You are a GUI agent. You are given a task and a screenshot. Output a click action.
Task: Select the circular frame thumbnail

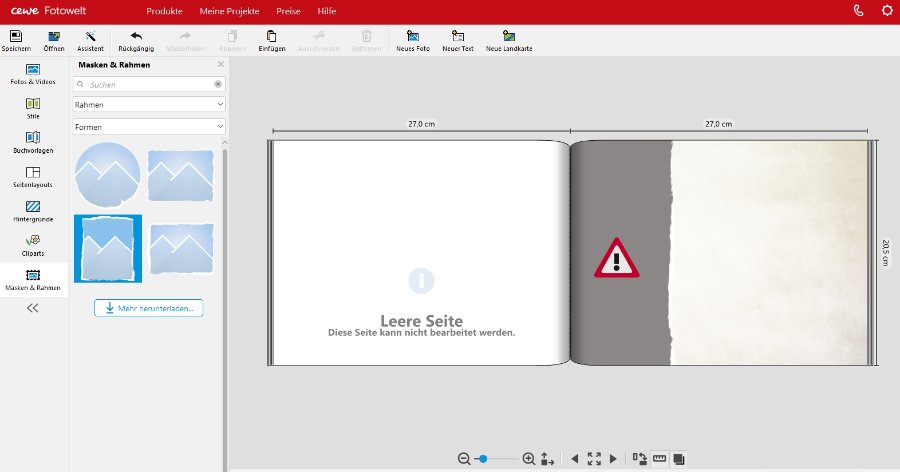[107, 175]
